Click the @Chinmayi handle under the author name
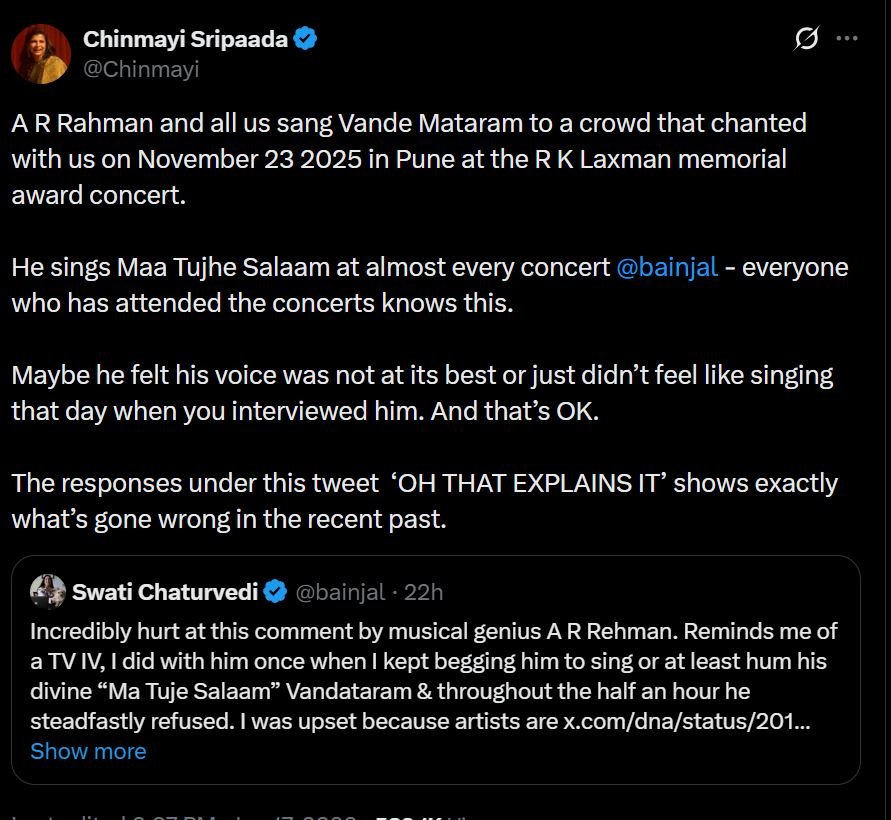Viewport: 891px width, 820px height. [x=143, y=69]
